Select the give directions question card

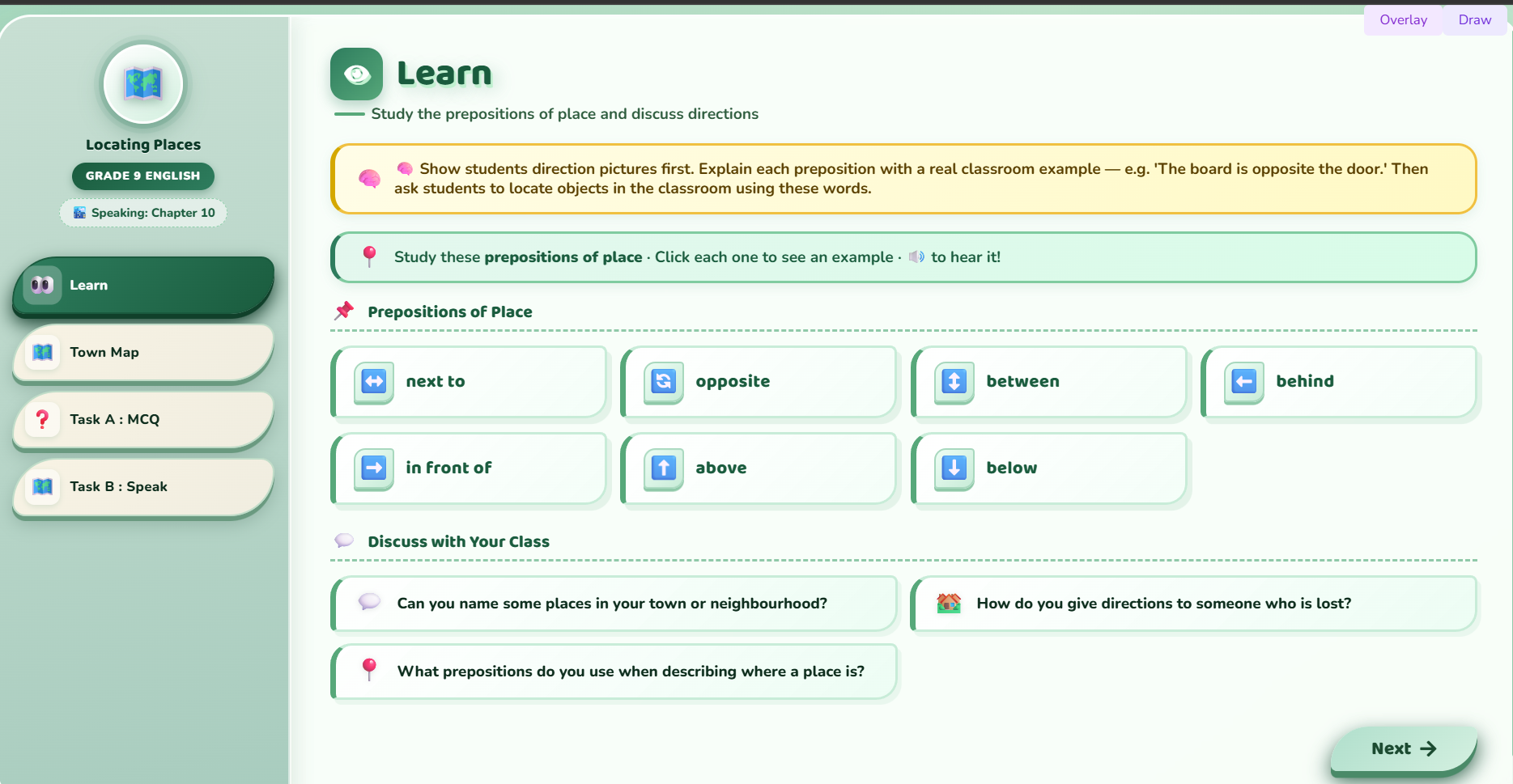point(1195,604)
